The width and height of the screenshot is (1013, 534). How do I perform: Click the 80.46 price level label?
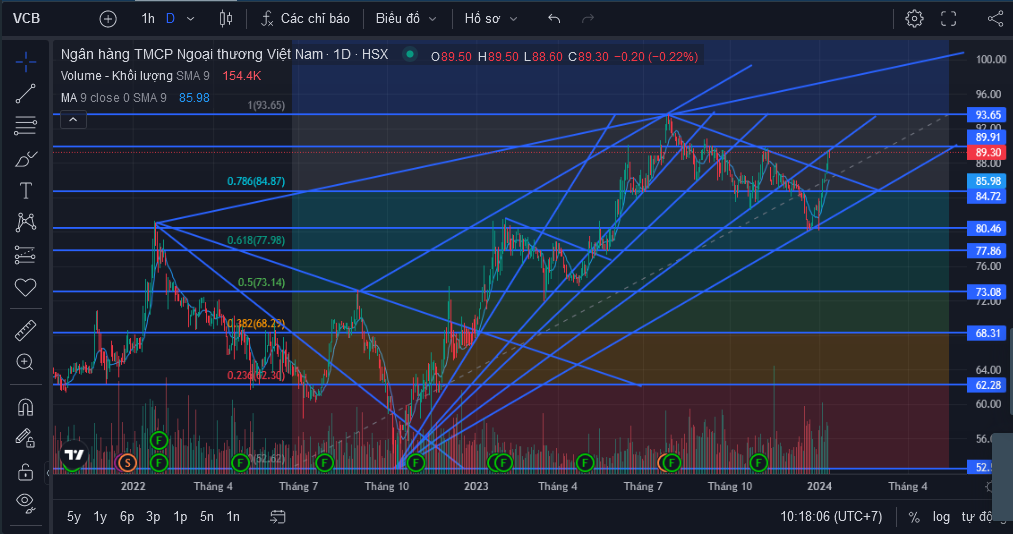pyautogui.click(x=987, y=228)
